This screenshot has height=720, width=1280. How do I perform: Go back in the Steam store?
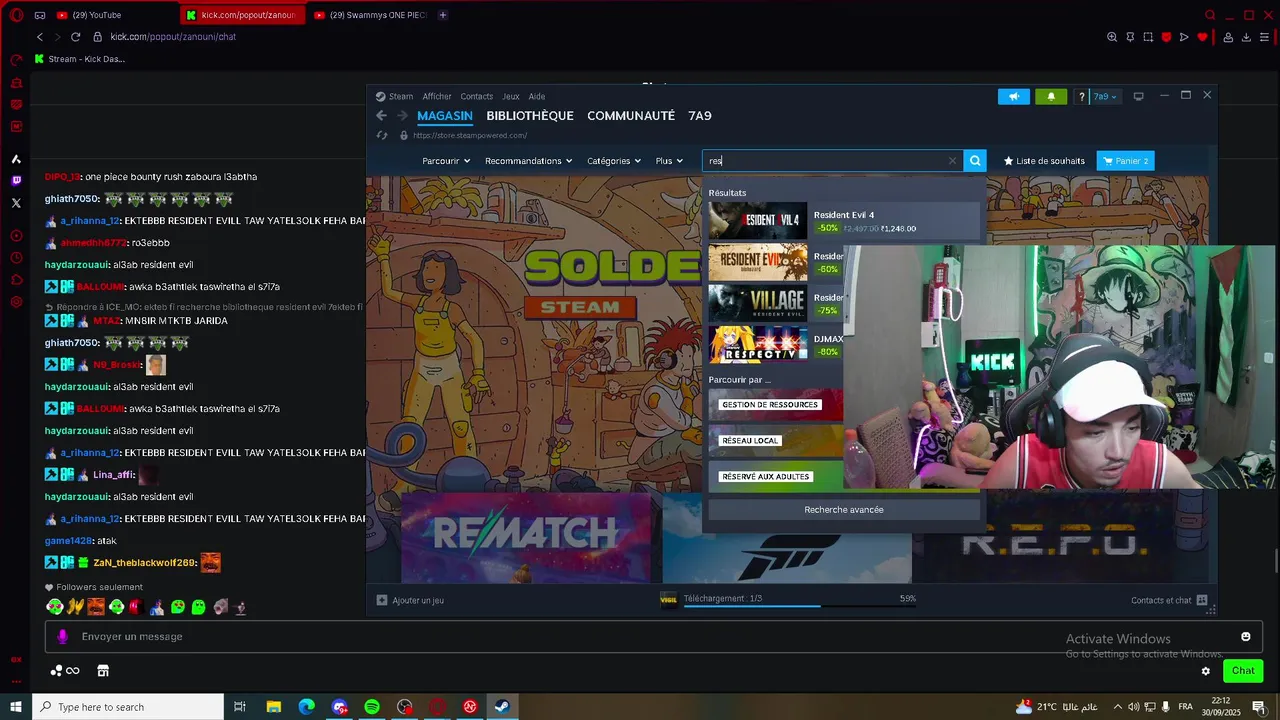[x=381, y=116]
